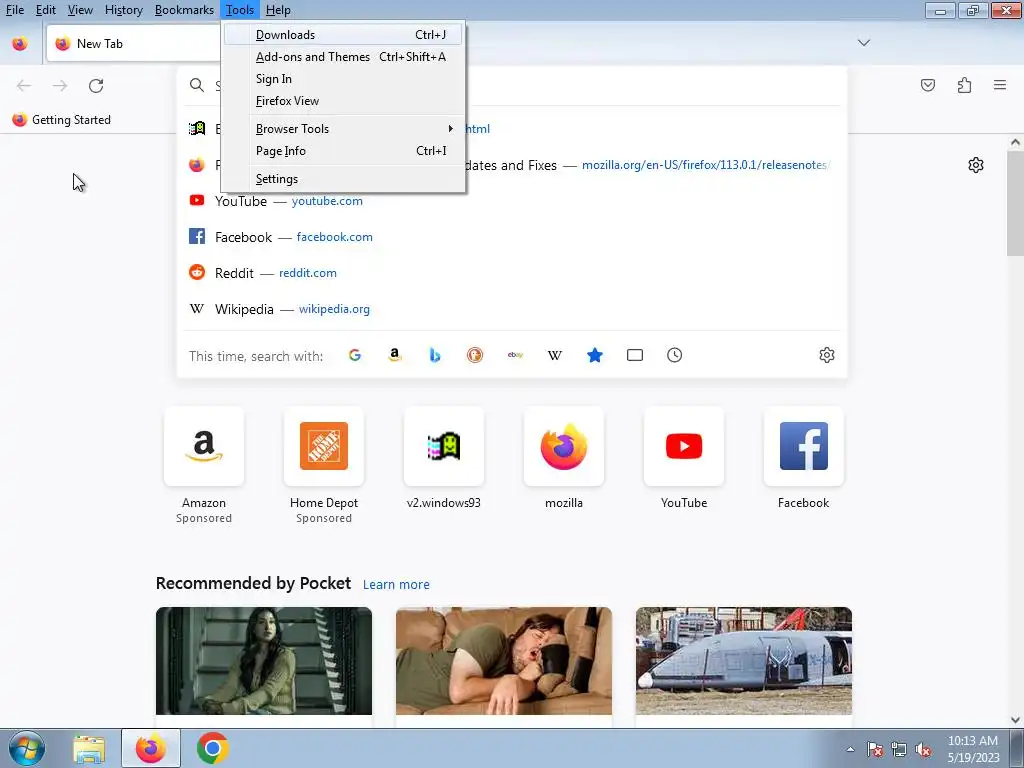Screen dimensions: 1024x768
Task: Select the Reddit suggestion reddit.com
Action: pos(512,273)
